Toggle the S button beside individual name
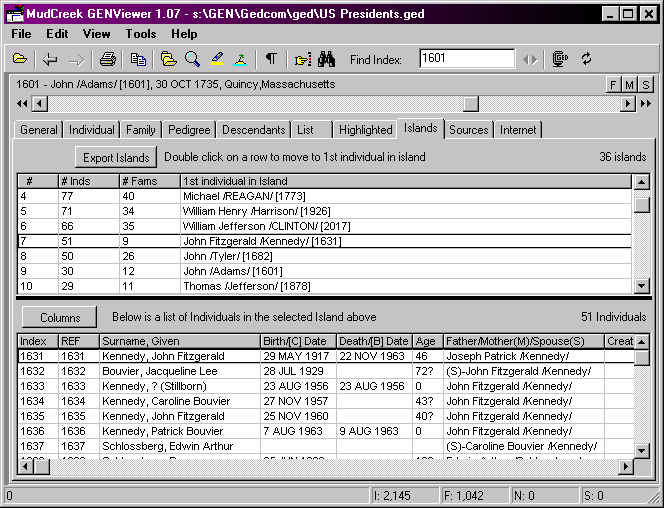Viewport: 664px width, 508px height. click(645, 85)
